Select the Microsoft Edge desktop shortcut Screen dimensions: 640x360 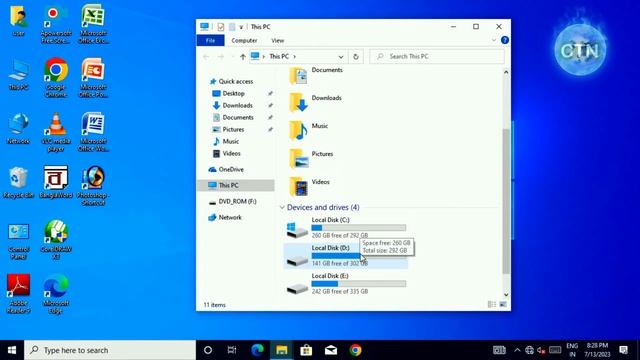pyautogui.click(x=56, y=294)
